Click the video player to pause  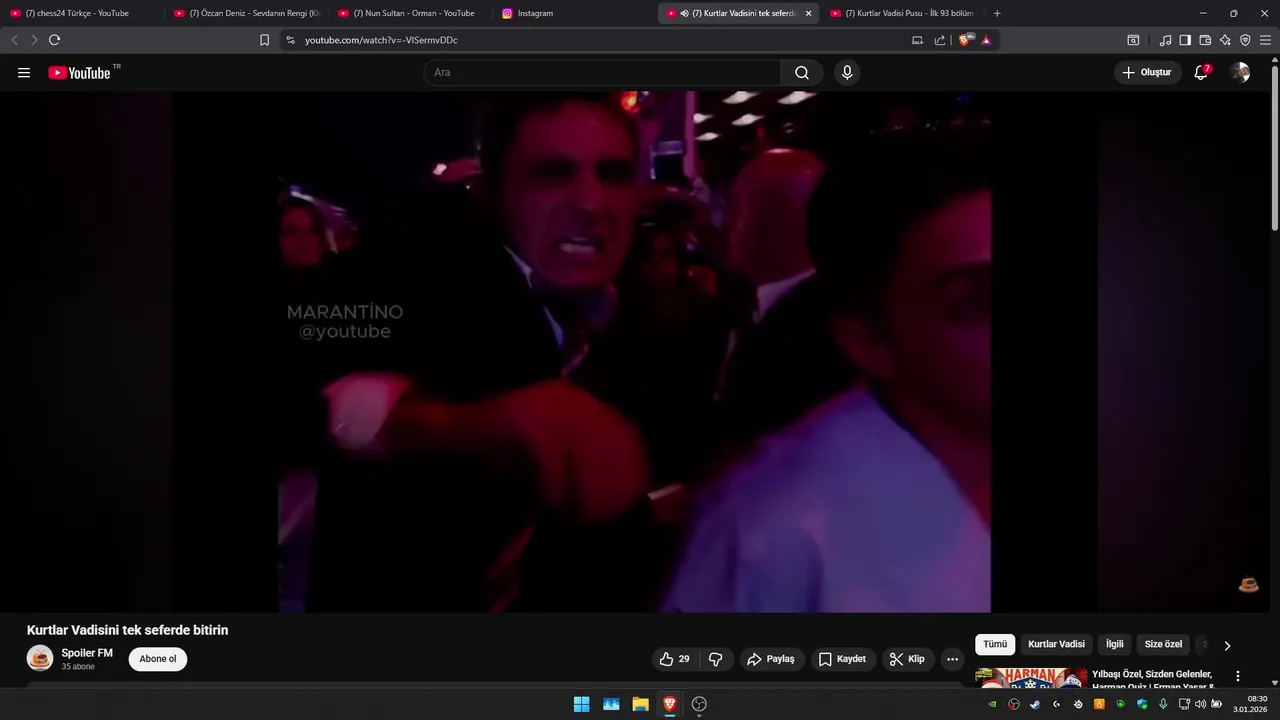click(x=634, y=352)
